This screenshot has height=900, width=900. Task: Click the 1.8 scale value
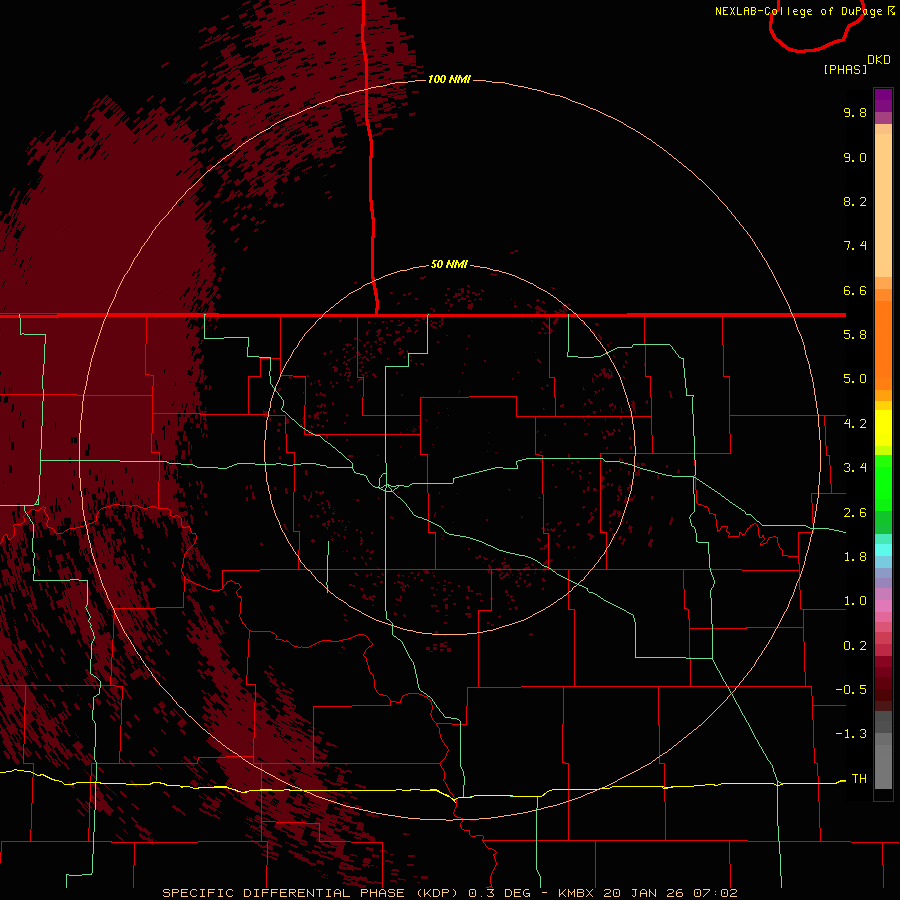[855, 557]
